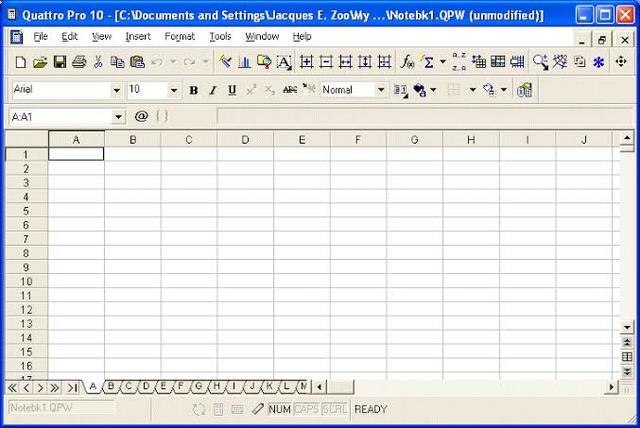Switch to sheet tab C
Viewport: 640px width, 428px height.
[129, 386]
